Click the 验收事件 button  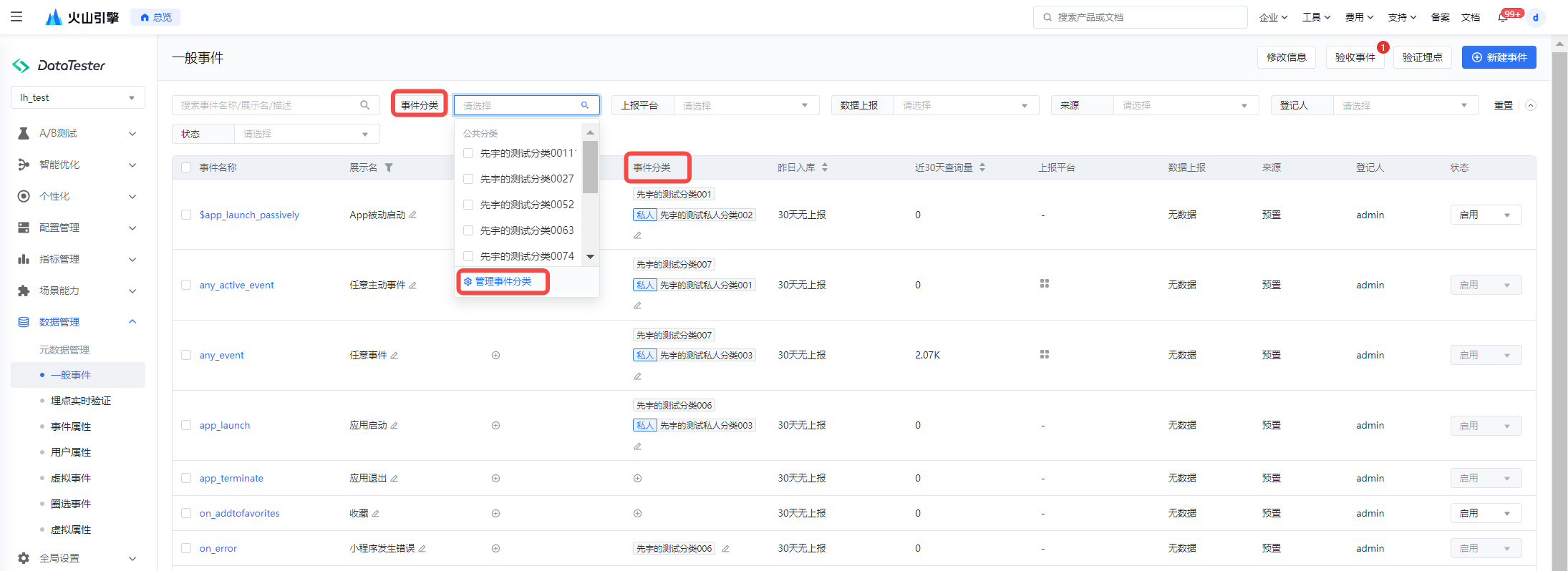(x=1355, y=57)
